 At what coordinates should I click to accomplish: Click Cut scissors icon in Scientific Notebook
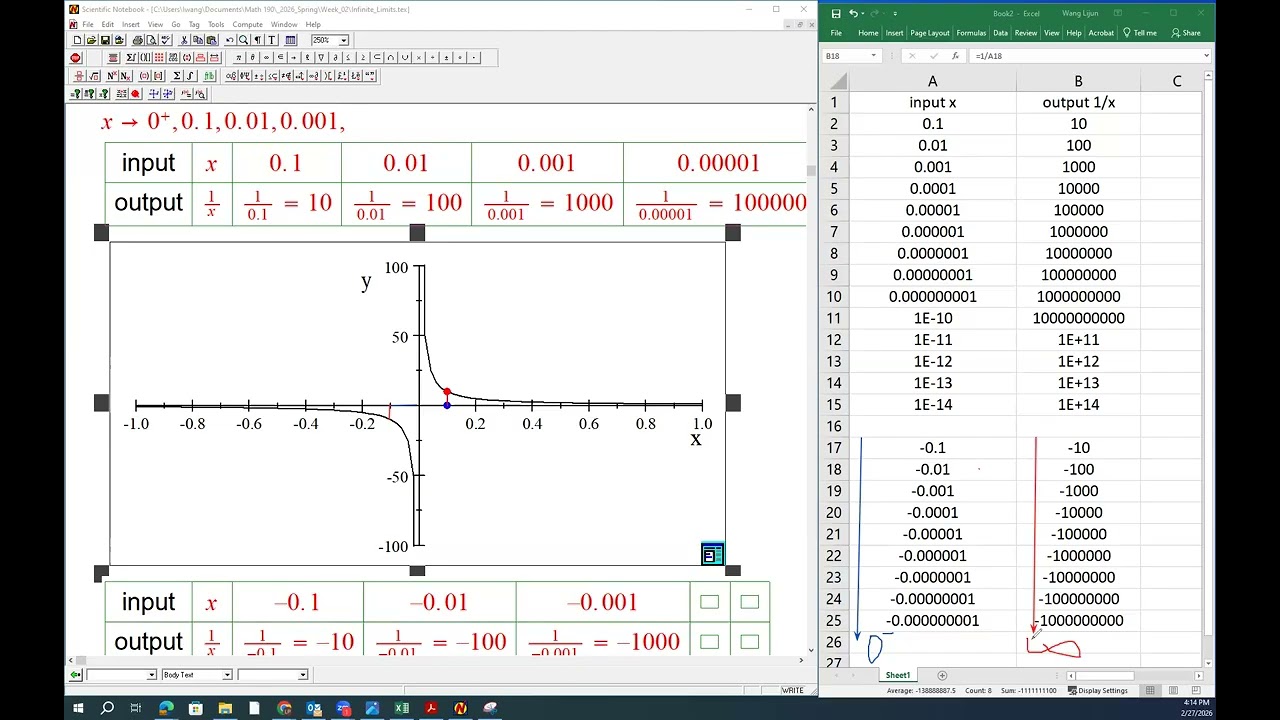[184, 40]
